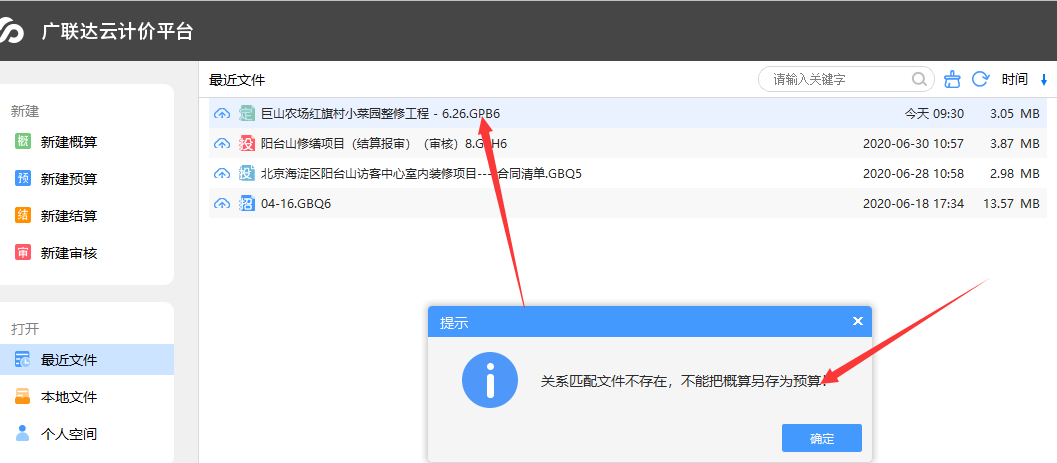Image resolution: width=1057 pixels, height=463 pixels.
Task: Click the 最近文件 panel heading
Action: [237, 80]
